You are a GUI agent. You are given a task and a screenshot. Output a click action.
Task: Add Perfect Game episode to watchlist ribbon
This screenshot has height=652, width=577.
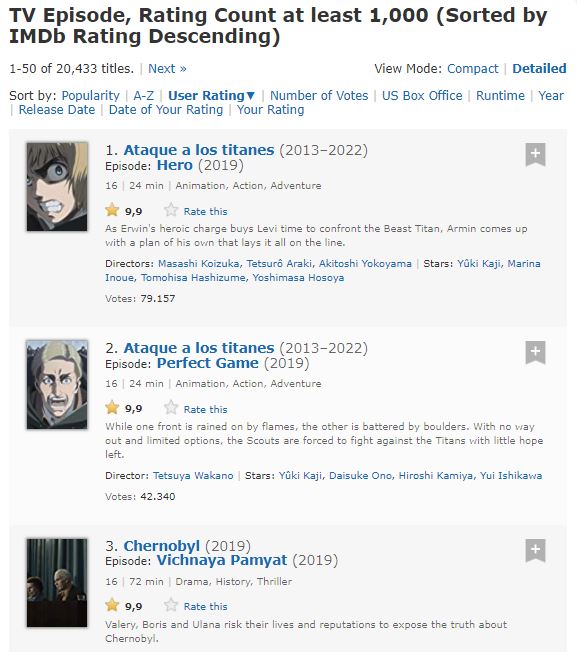535,352
